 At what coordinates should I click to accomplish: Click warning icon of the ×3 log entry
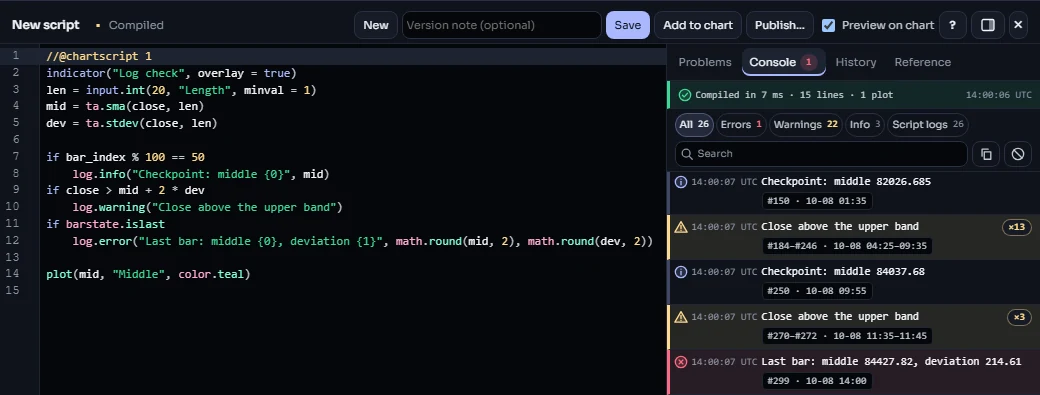click(x=681, y=317)
